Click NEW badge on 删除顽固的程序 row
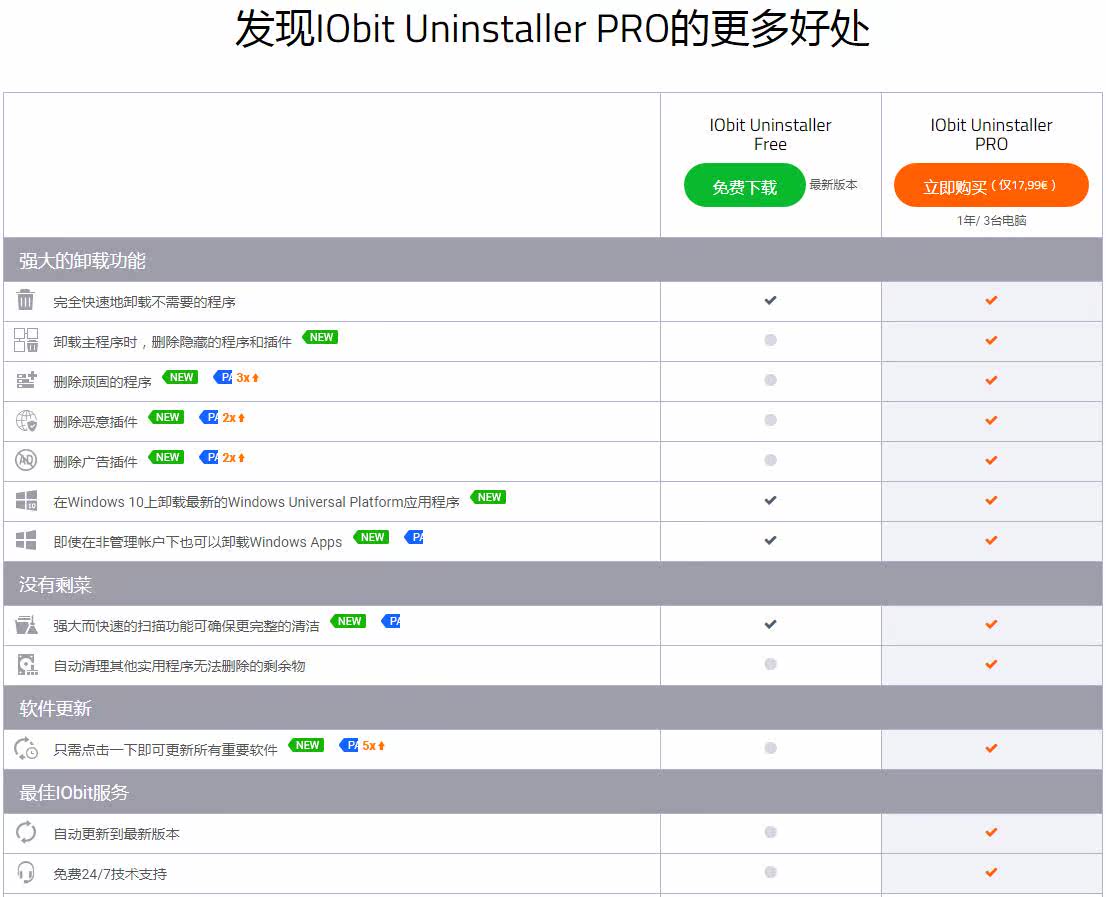1106x897 pixels. click(181, 377)
